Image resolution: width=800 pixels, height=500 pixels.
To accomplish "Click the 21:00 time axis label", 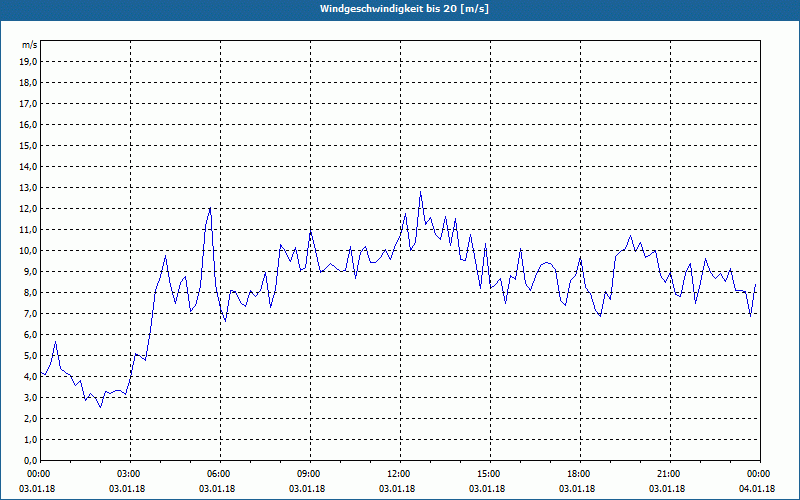I will 670,474.
